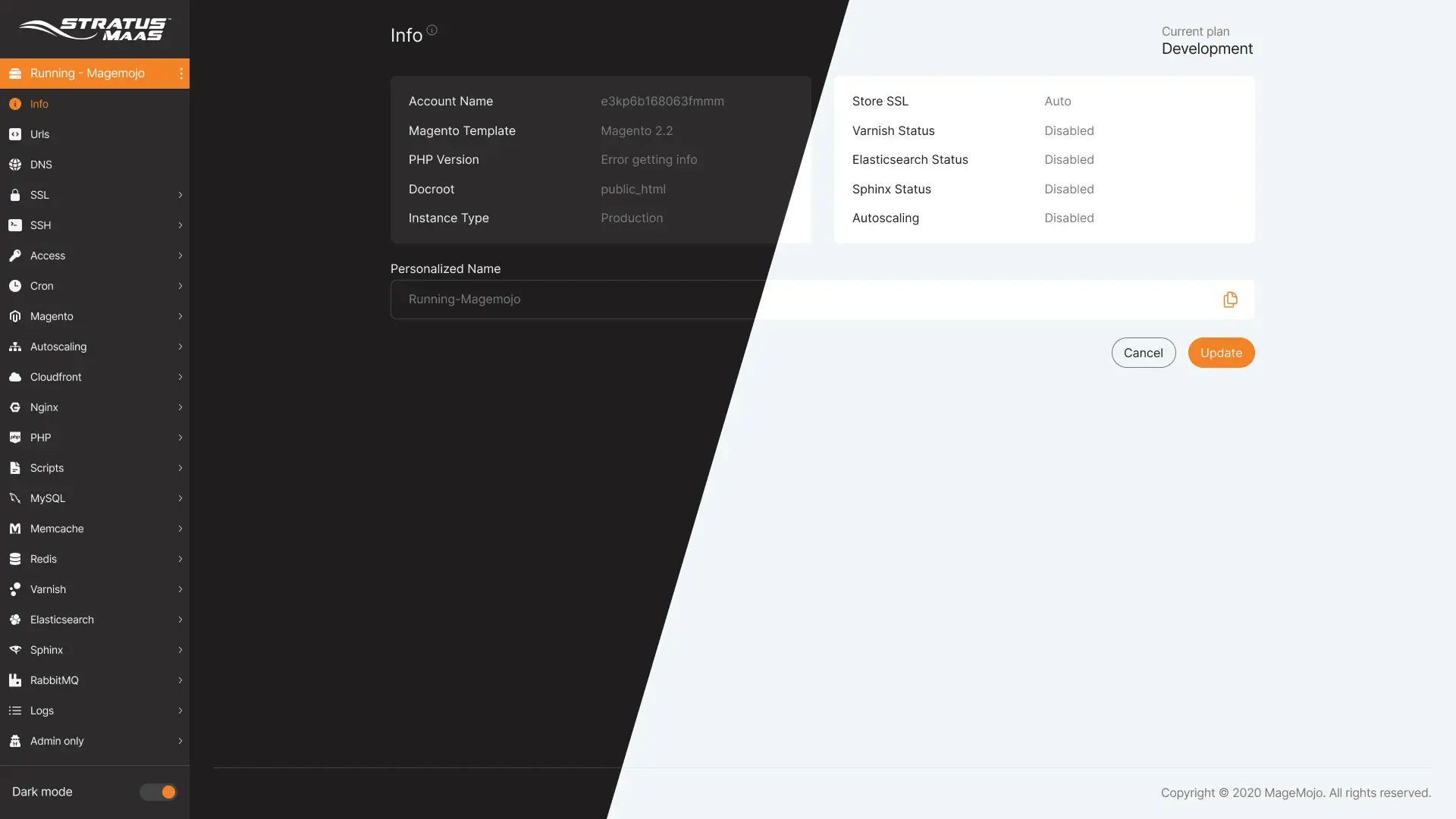
Task: Click the account name e3kp6b168063fmmm
Action: (x=662, y=101)
